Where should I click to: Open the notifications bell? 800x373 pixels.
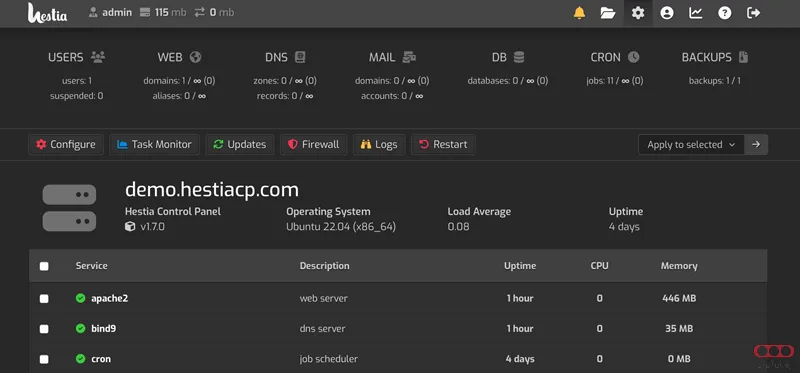tap(579, 13)
